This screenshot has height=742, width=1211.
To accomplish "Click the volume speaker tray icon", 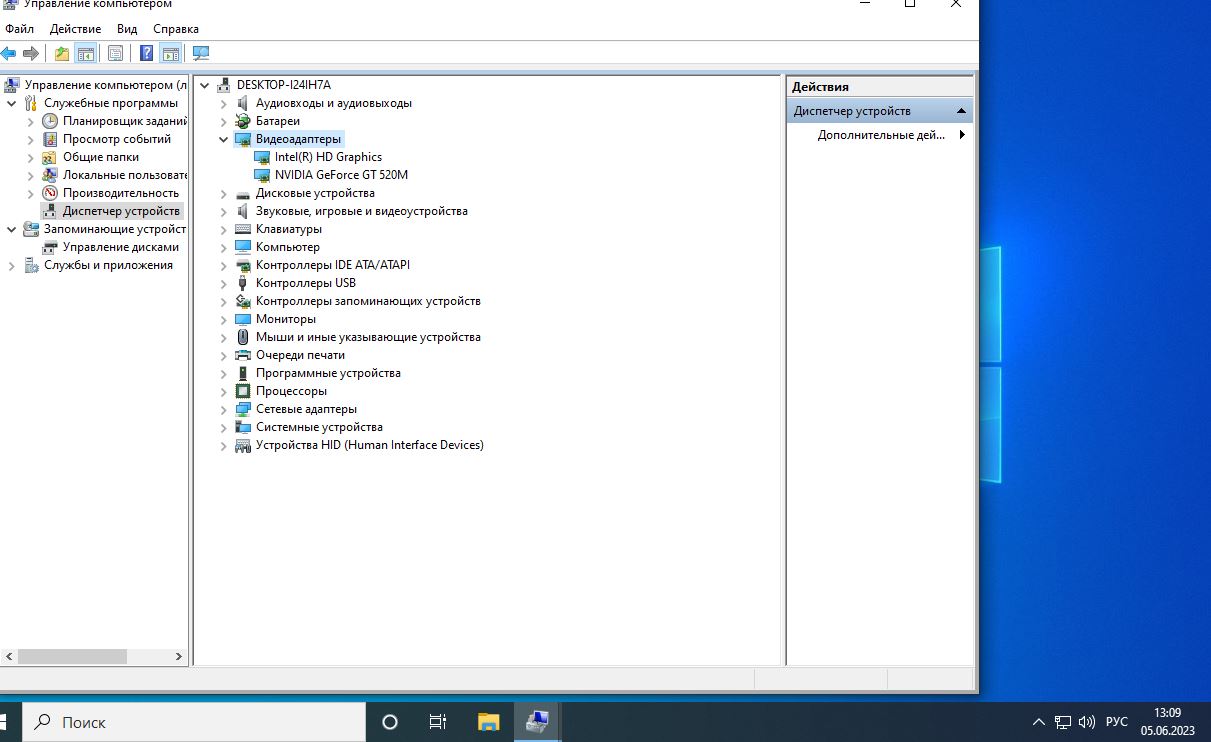I will (x=1087, y=722).
